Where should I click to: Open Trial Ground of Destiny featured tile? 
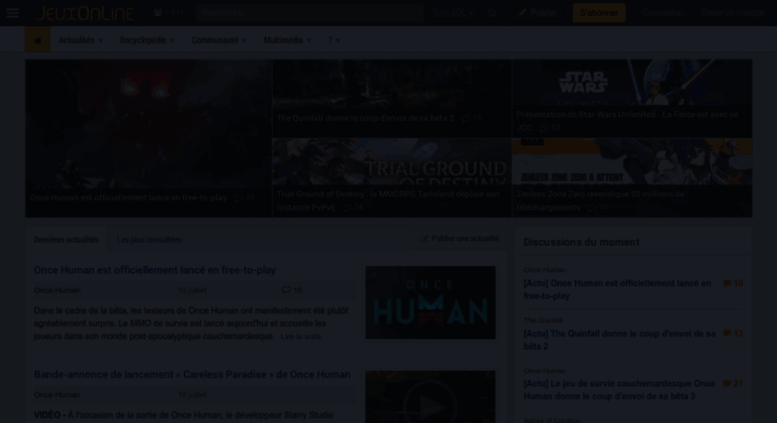[391, 178]
